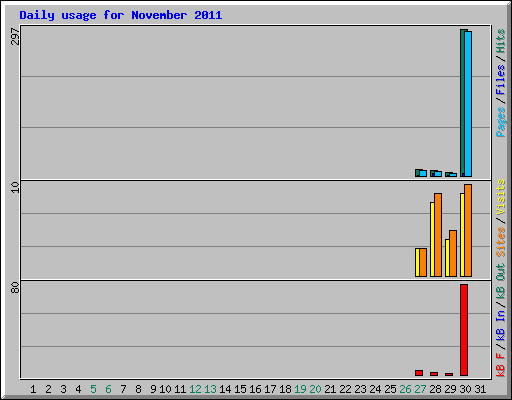Image resolution: width=512 pixels, height=400 pixels.
Task: Select the hits bar for day 28
Action: pyautogui.click(x=432, y=173)
